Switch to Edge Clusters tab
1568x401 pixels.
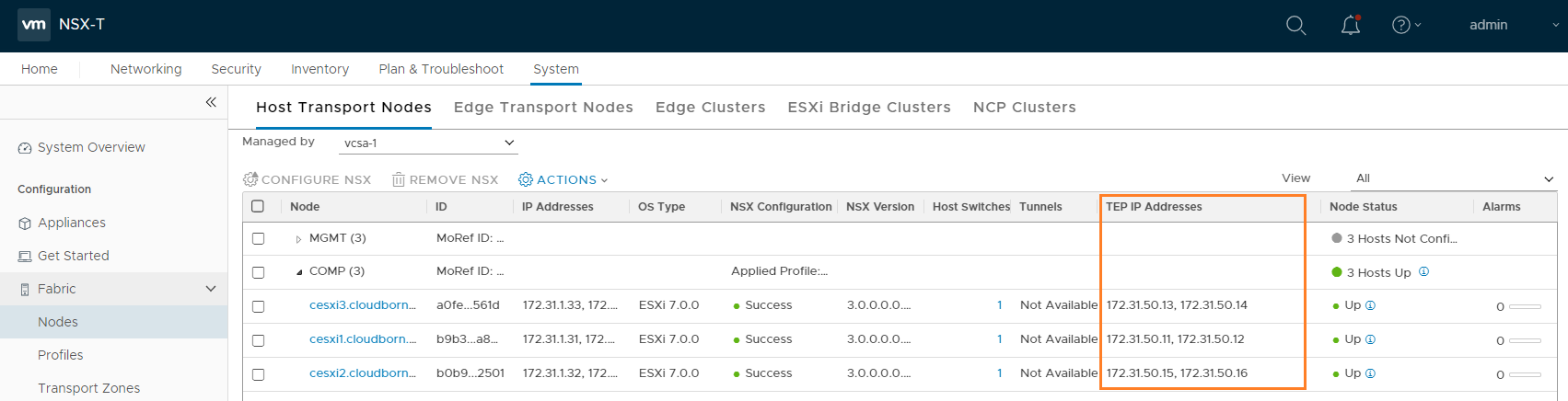point(711,107)
